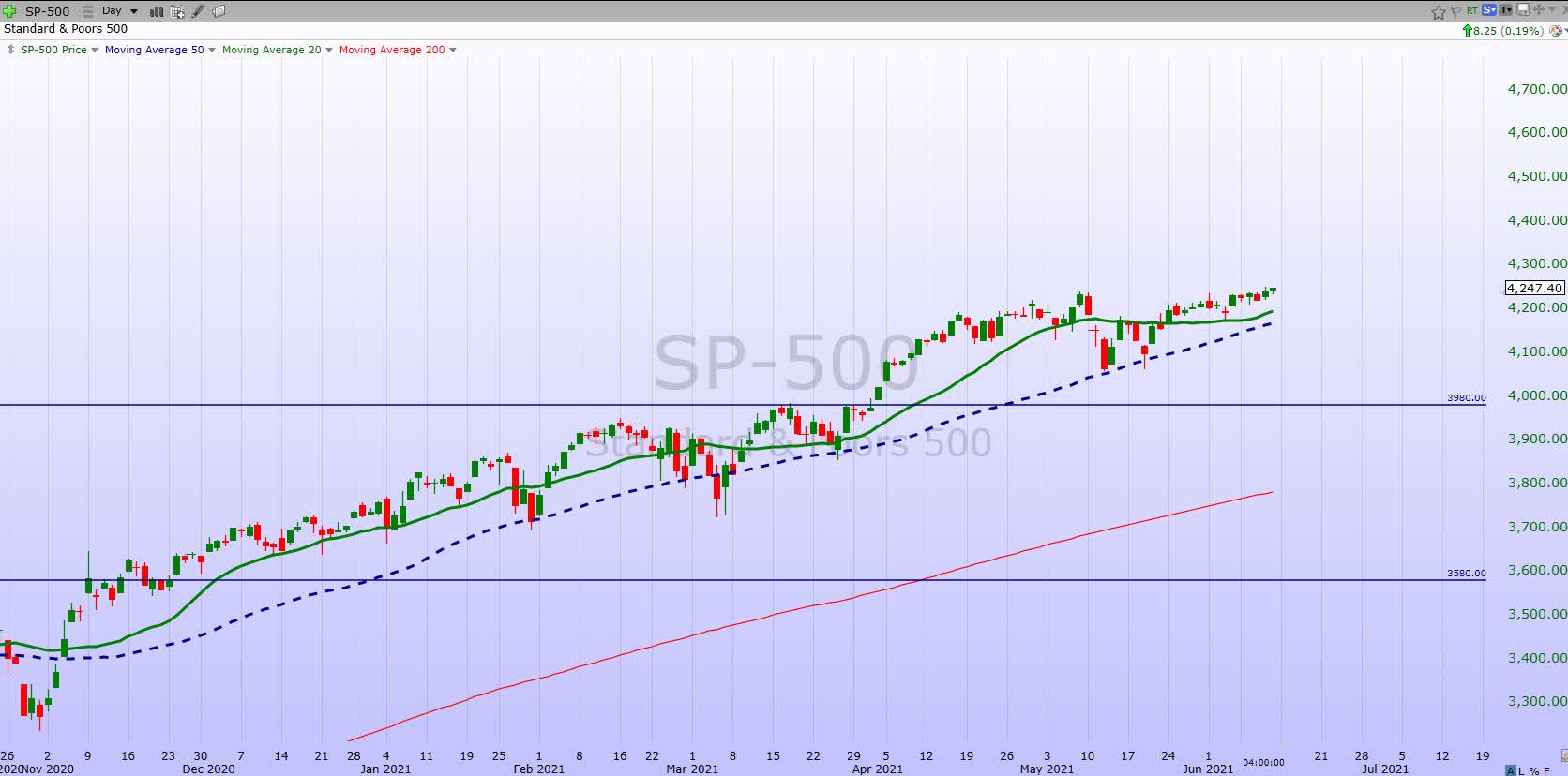The image size is (1568, 776).
Task: Click the 3580.00 horizontal line label
Action: click(x=1466, y=574)
